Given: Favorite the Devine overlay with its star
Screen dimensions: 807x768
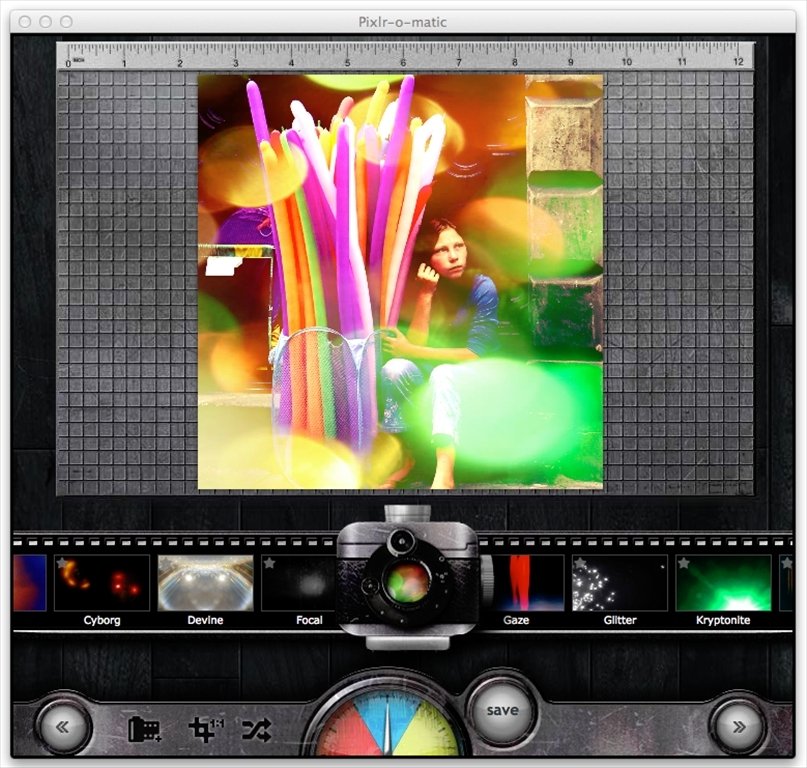Looking at the screenshot, I should [x=166, y=563].
